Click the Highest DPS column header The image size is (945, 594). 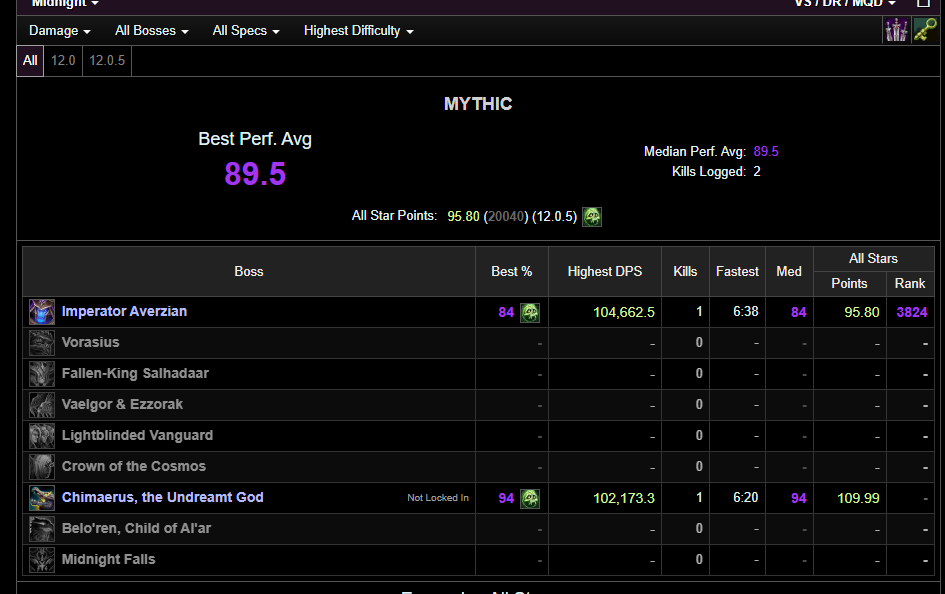pyautogui.click(x=604, y=272)
